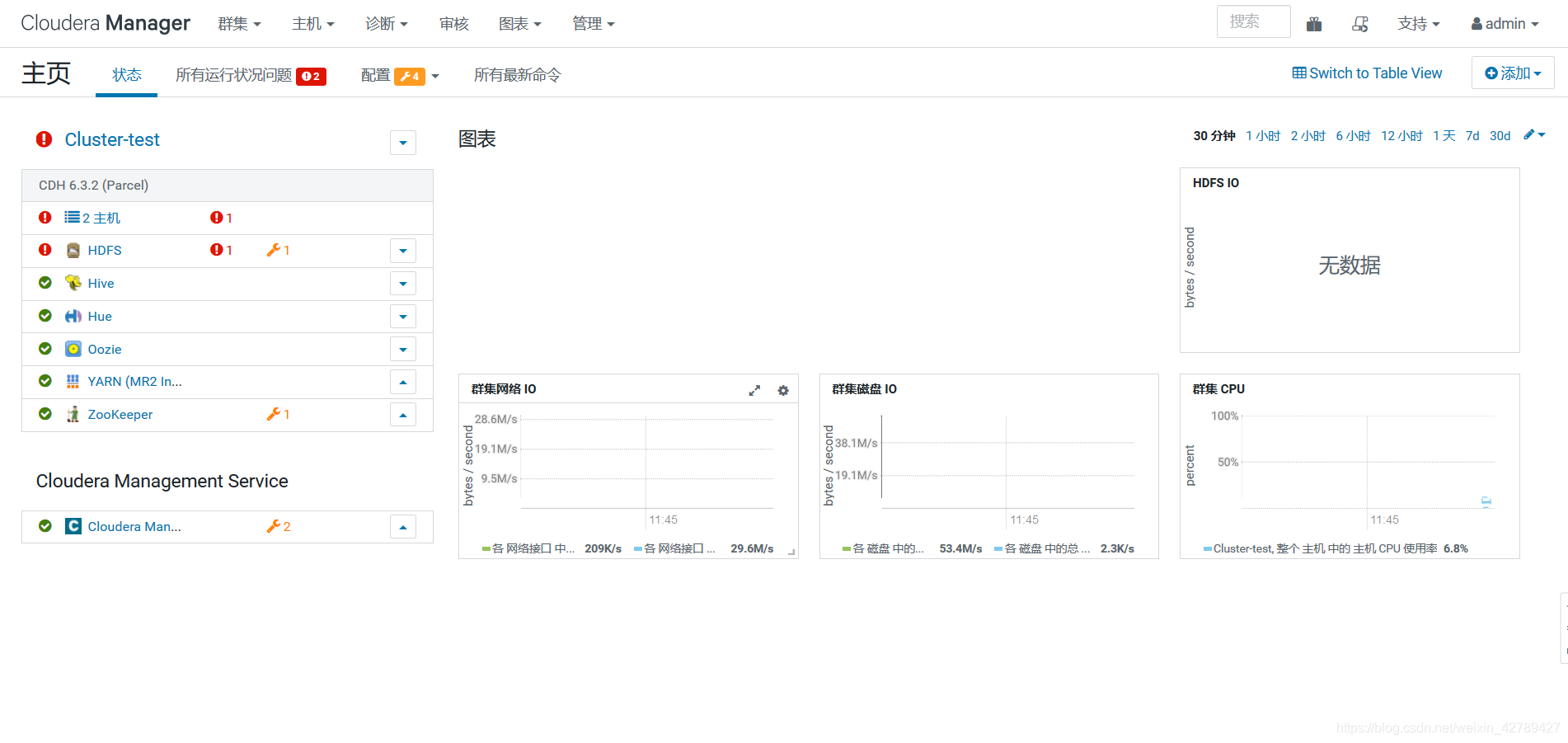1568x743 pixels.
Task: Click HDFS red health status icon
Action: 45,250
